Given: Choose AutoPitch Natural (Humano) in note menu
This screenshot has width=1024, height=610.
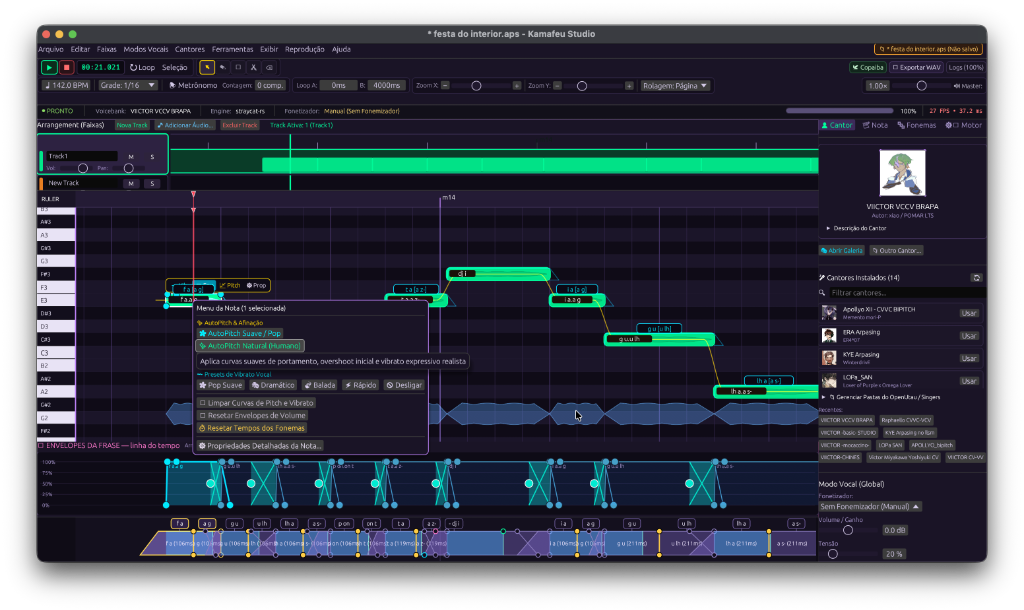Looking at the screenshot, I should click(x=250, y=345).
